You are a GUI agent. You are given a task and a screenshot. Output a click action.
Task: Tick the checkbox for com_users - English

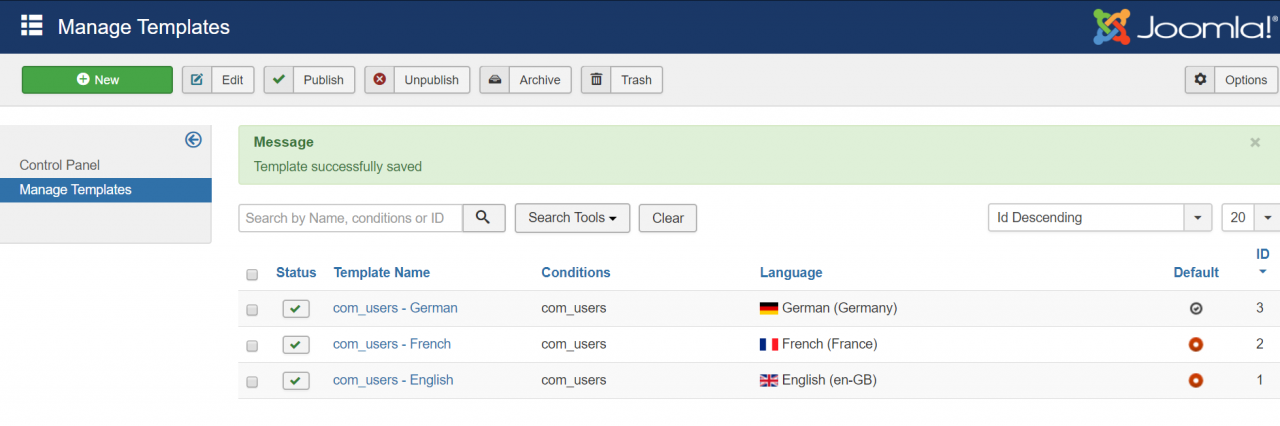[x=252, y=381]
